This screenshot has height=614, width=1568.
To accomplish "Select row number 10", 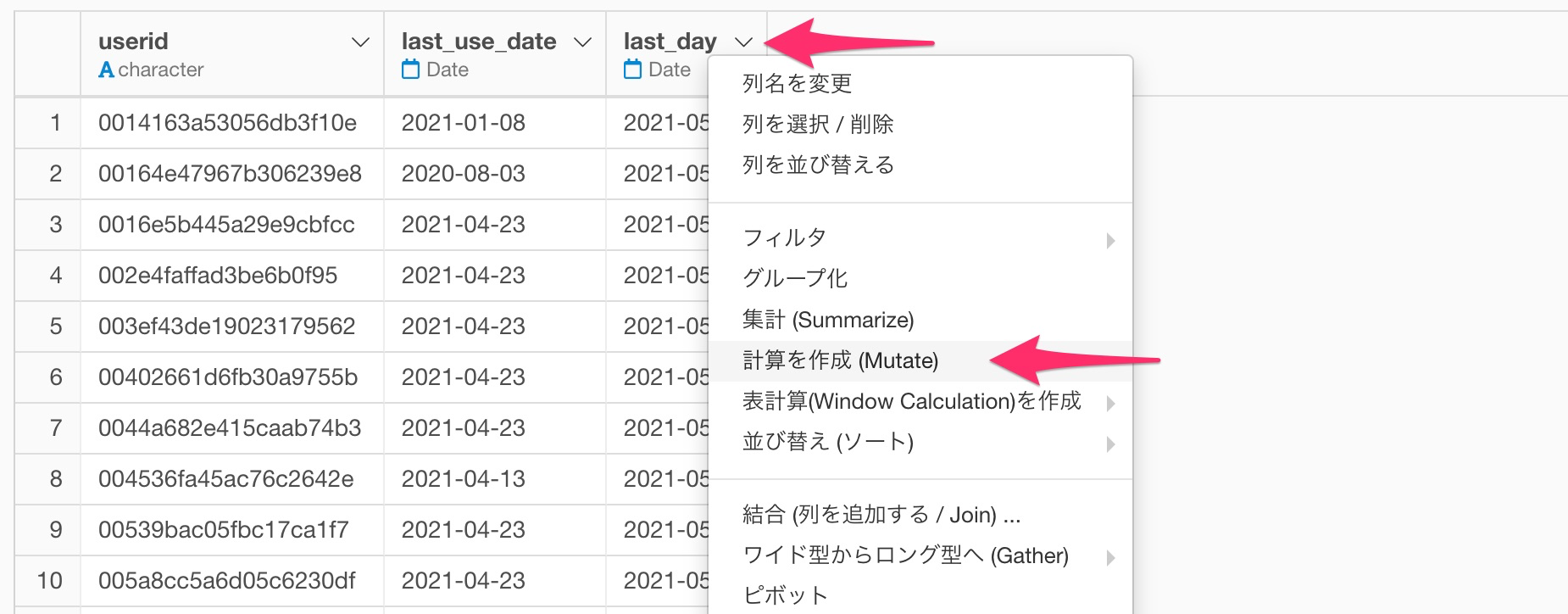I will coord(49,581).
